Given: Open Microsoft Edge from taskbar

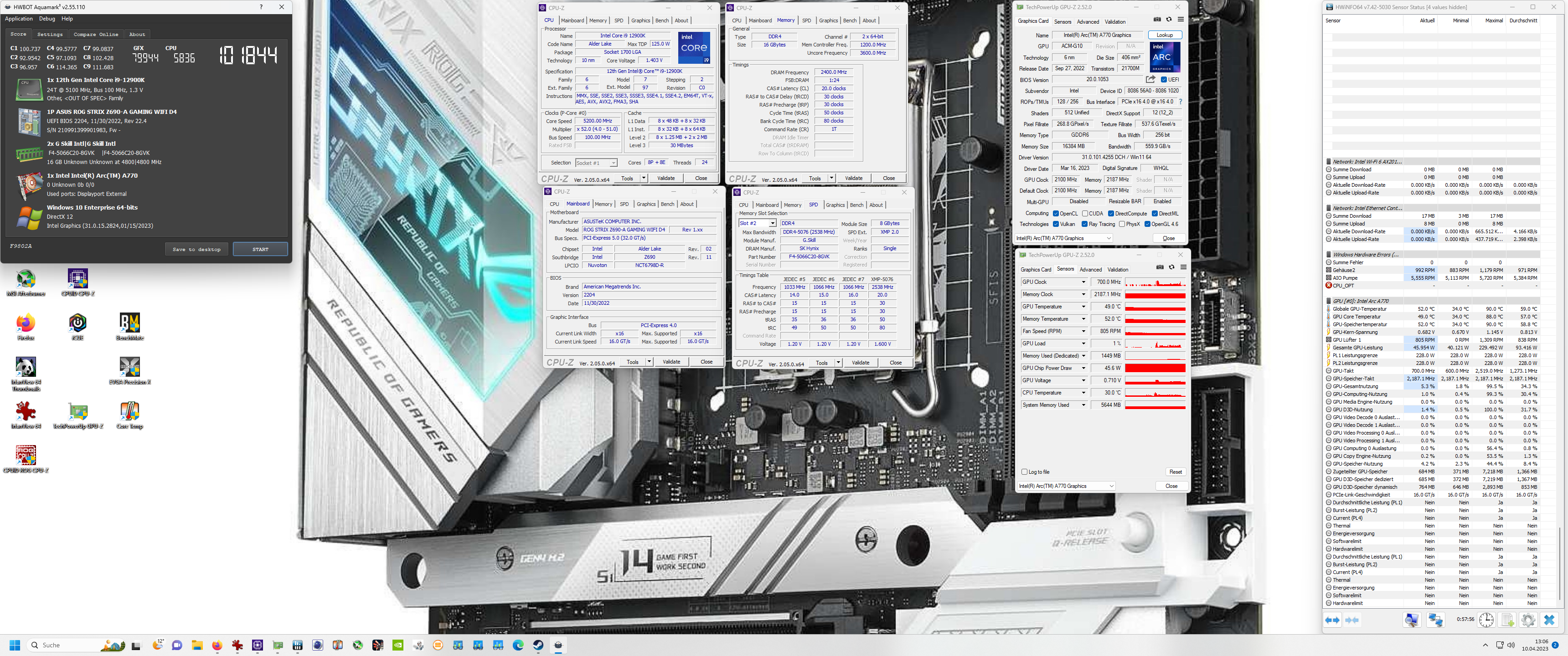Looking at the screenshot, I should pos(518,645).
